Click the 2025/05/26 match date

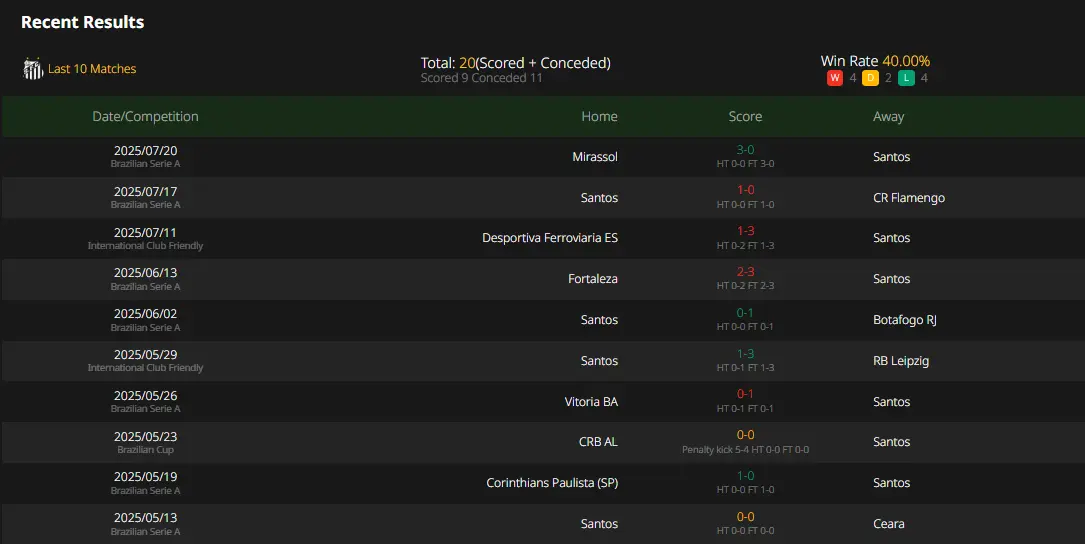[x=145, y=395]
